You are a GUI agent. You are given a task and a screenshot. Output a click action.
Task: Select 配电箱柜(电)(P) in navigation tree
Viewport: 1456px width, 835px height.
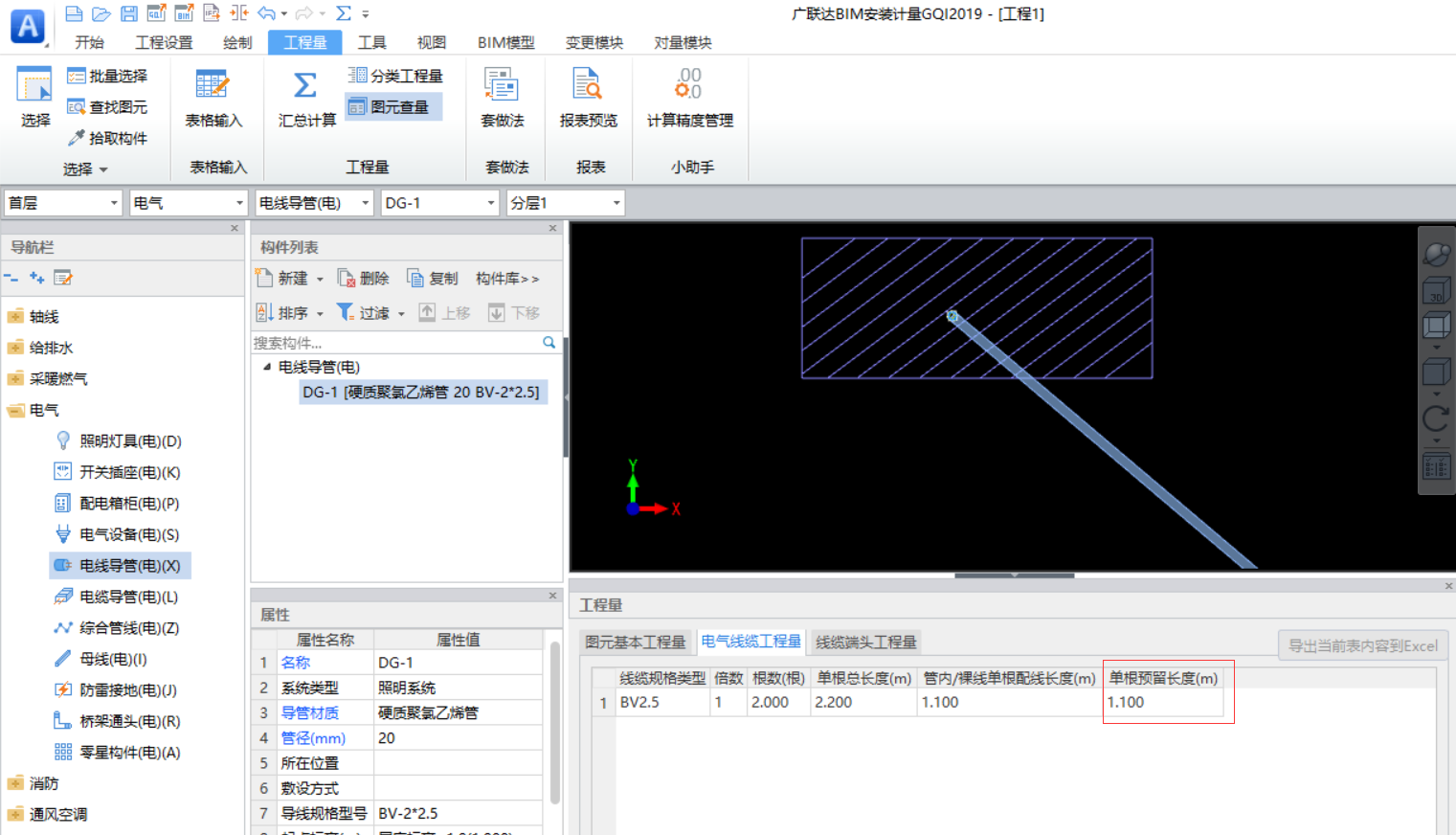coord(129,503)
